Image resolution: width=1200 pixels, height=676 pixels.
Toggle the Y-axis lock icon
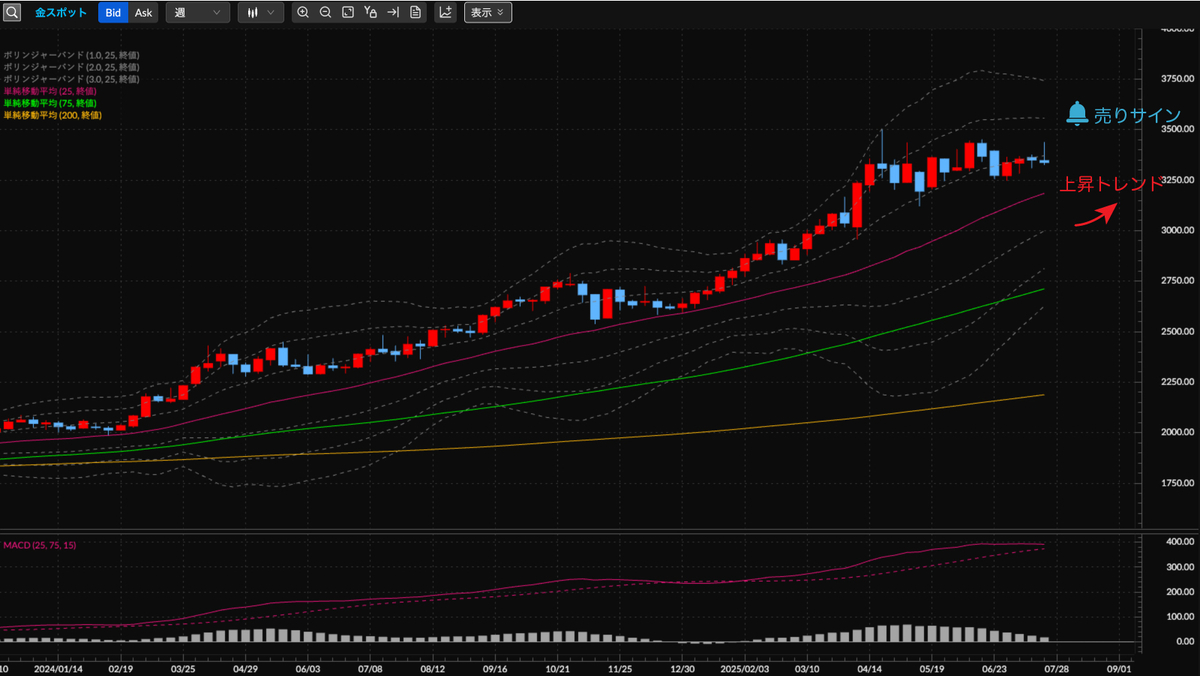pyautogui.click(x=371, y=13)
